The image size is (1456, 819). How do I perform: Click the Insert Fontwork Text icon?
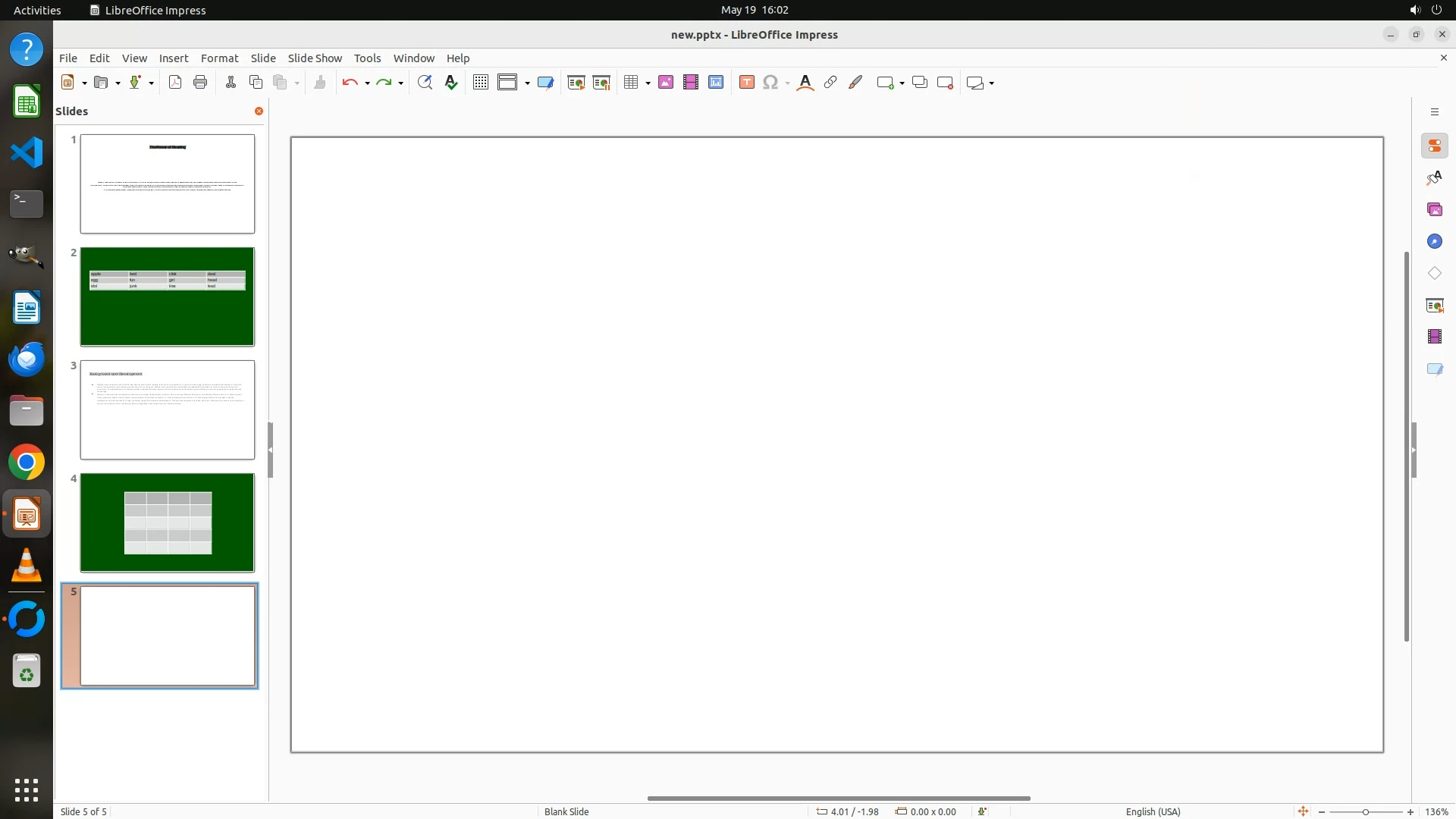pyautogui.click(x=805, y=83)
